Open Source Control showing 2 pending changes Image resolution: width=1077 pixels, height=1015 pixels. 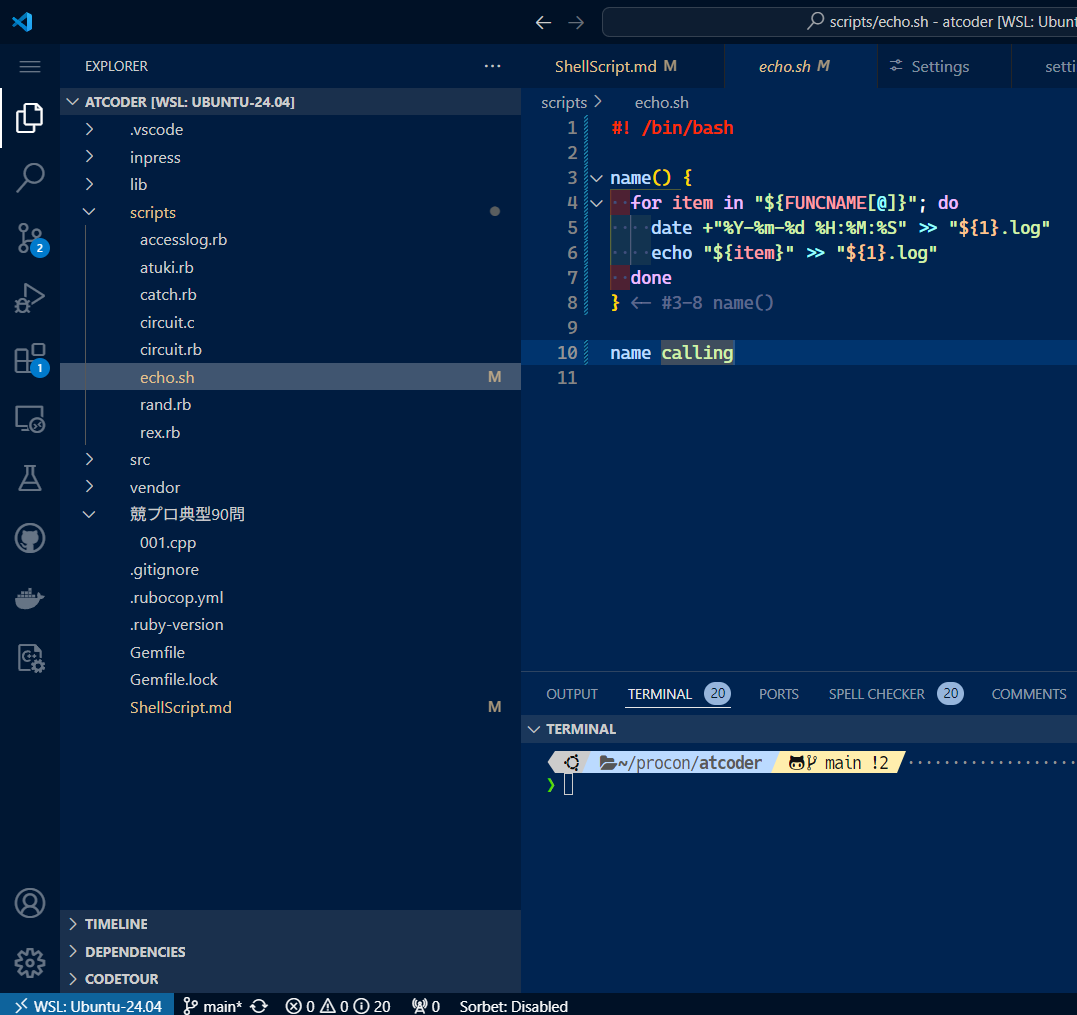(29, 239)
